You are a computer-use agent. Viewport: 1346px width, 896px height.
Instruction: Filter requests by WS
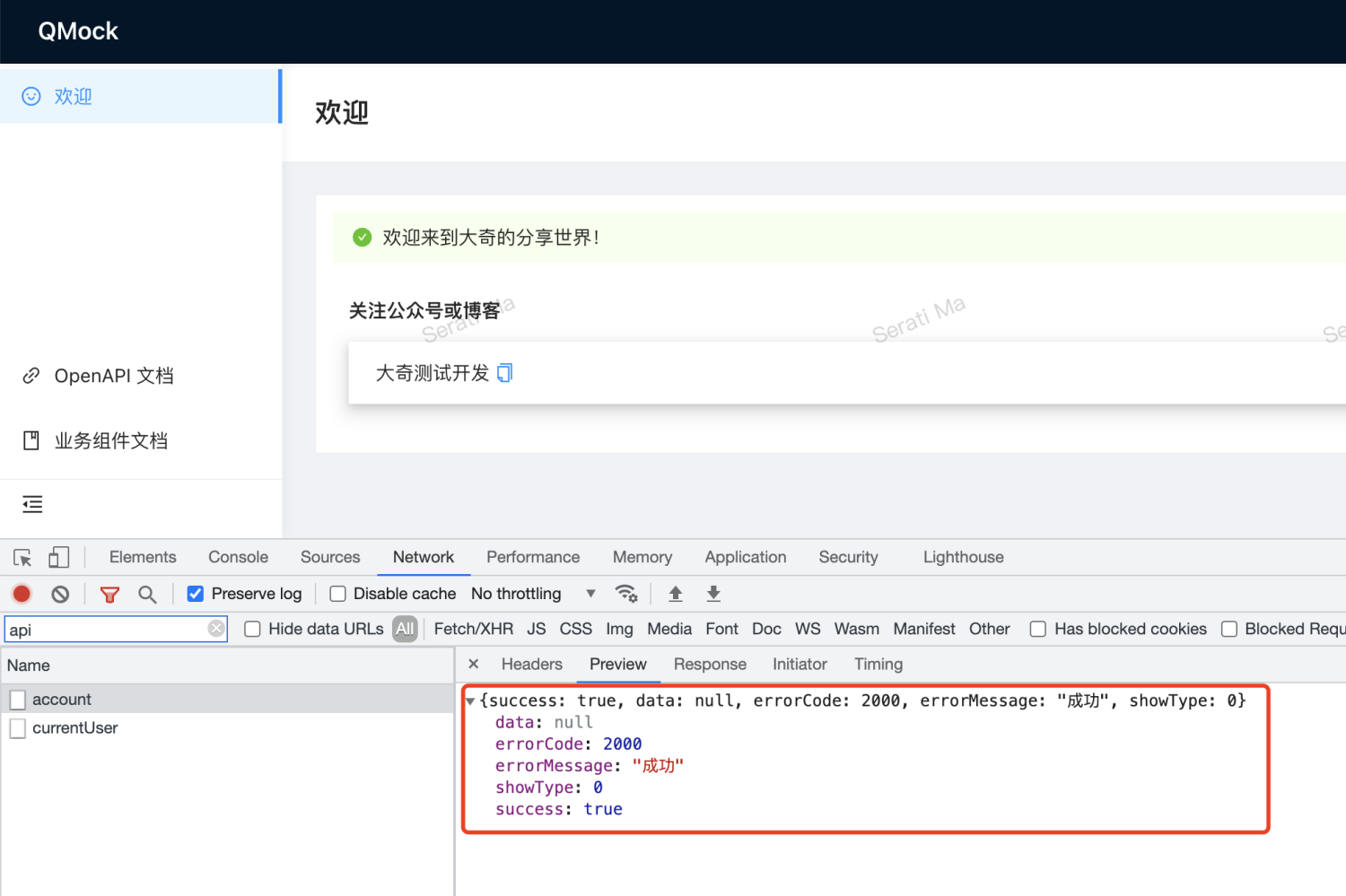coord(808,629)
